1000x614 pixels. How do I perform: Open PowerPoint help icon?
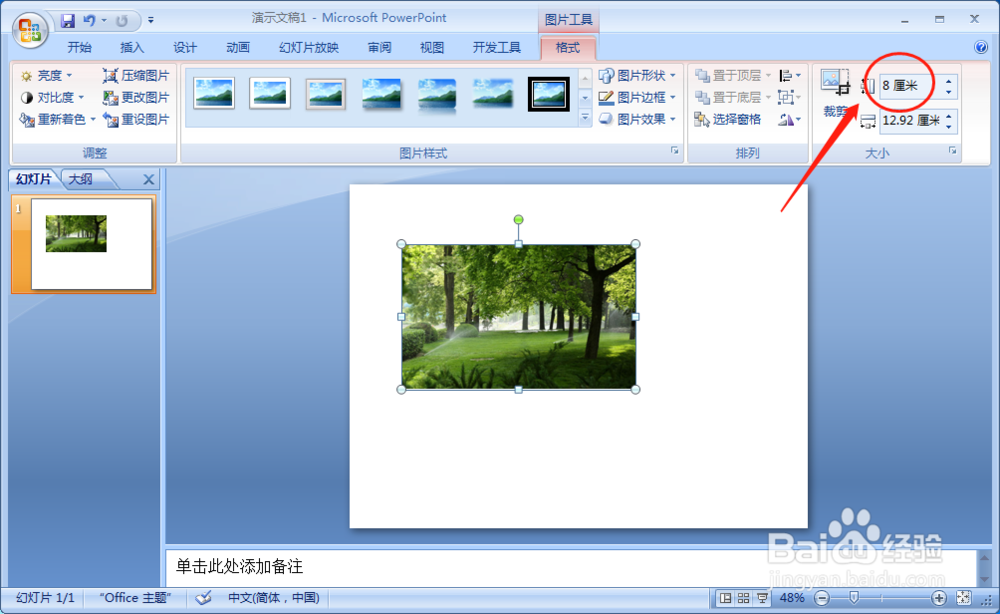981,47
